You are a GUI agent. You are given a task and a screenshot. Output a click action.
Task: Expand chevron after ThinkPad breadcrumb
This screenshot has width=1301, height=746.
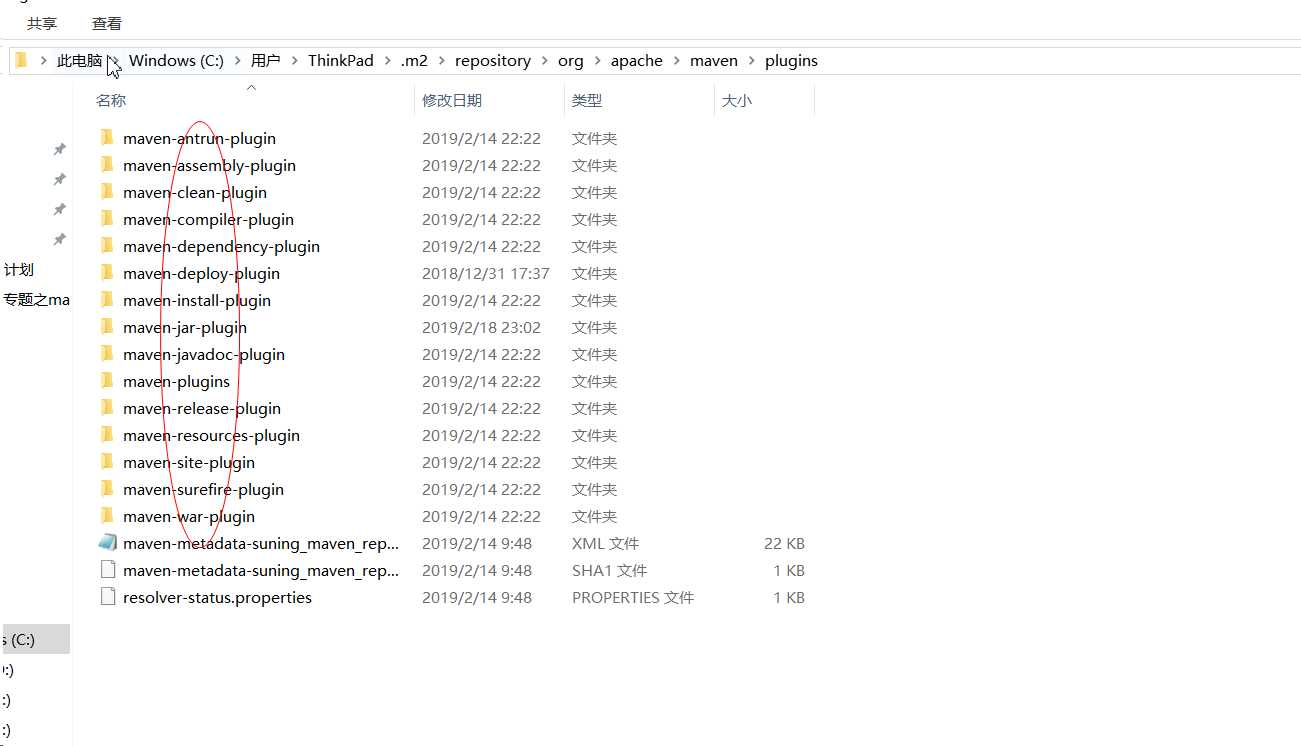(x=387, y=61)
